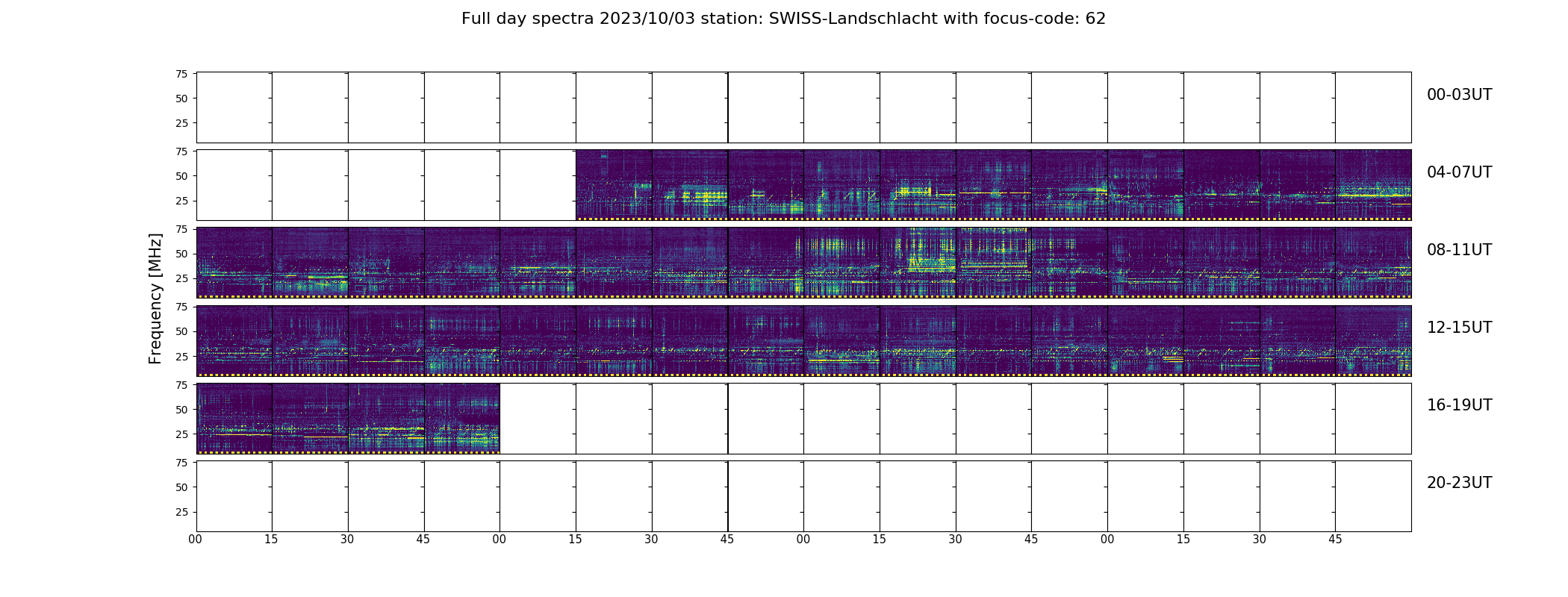Click the 75 MHz tick of the 20-23UT row

[181, 463]
